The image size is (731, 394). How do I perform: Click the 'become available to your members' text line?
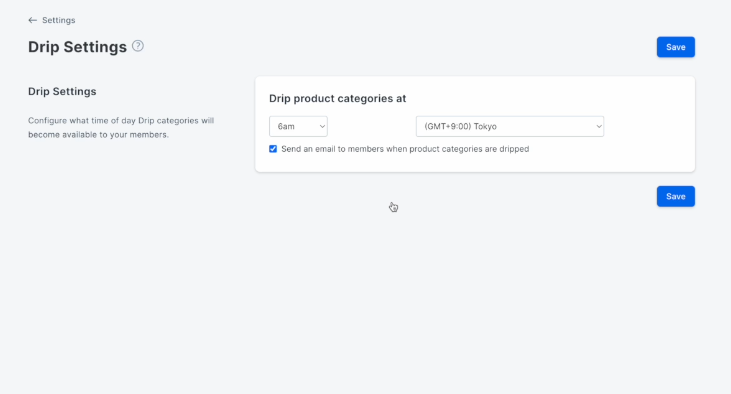point(98,134)
